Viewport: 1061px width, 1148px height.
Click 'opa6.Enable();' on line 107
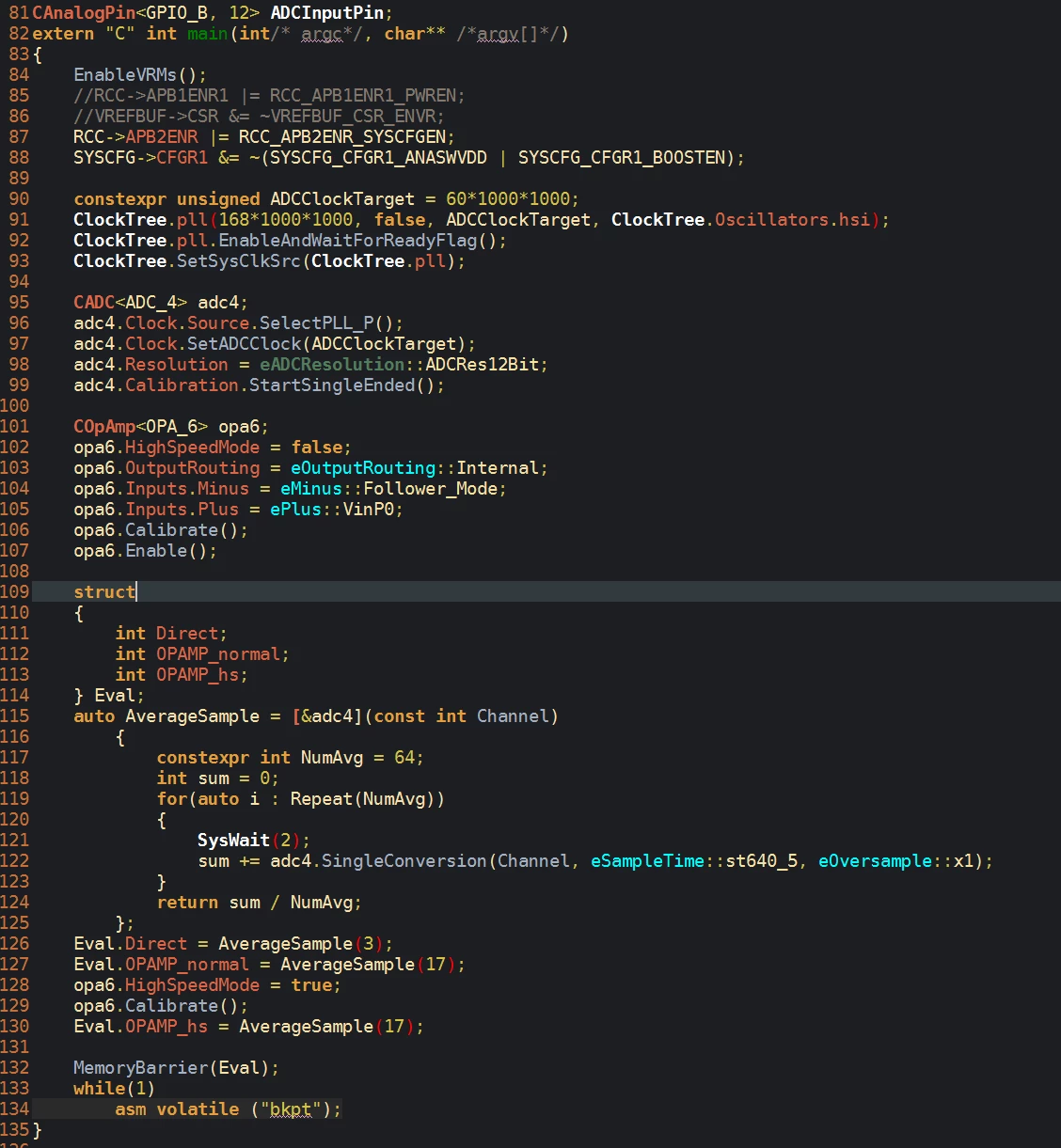pyautogui.click(x=146, y=550)
